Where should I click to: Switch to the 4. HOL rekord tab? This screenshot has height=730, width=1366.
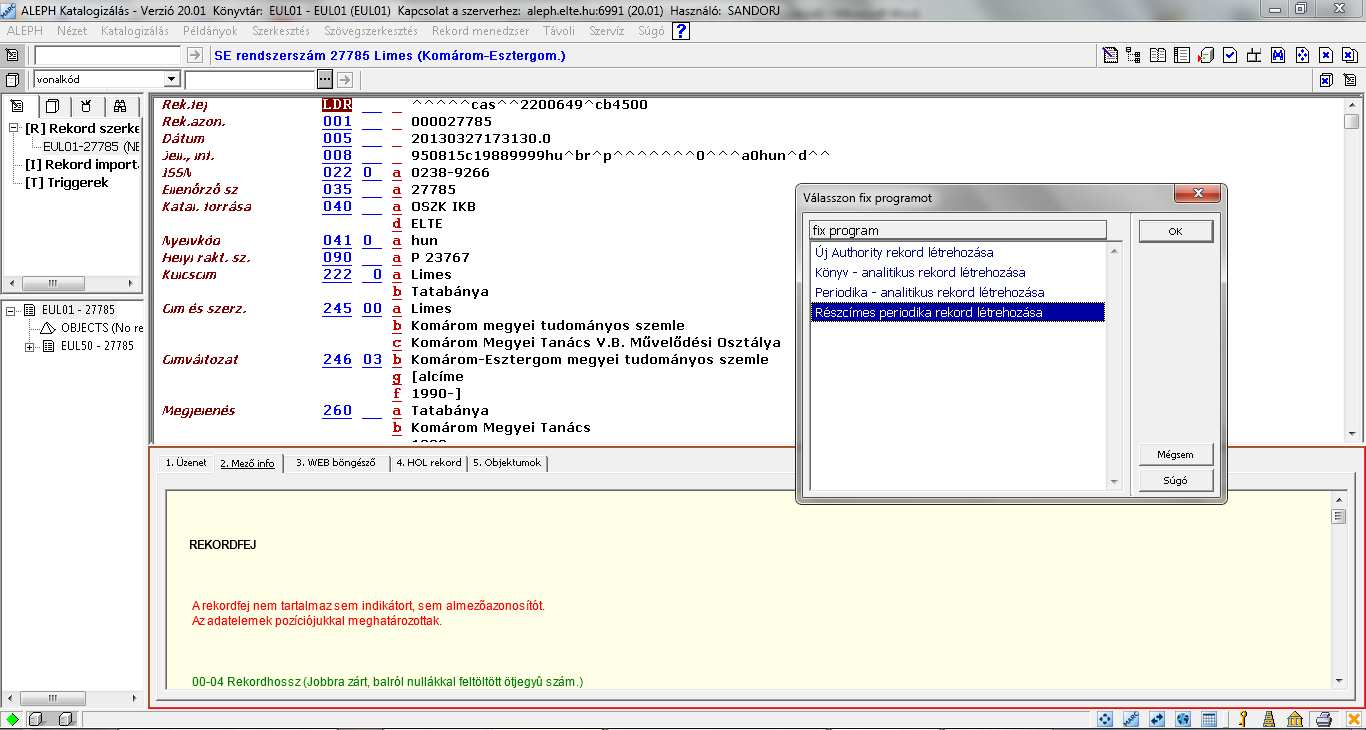point(429,463)
